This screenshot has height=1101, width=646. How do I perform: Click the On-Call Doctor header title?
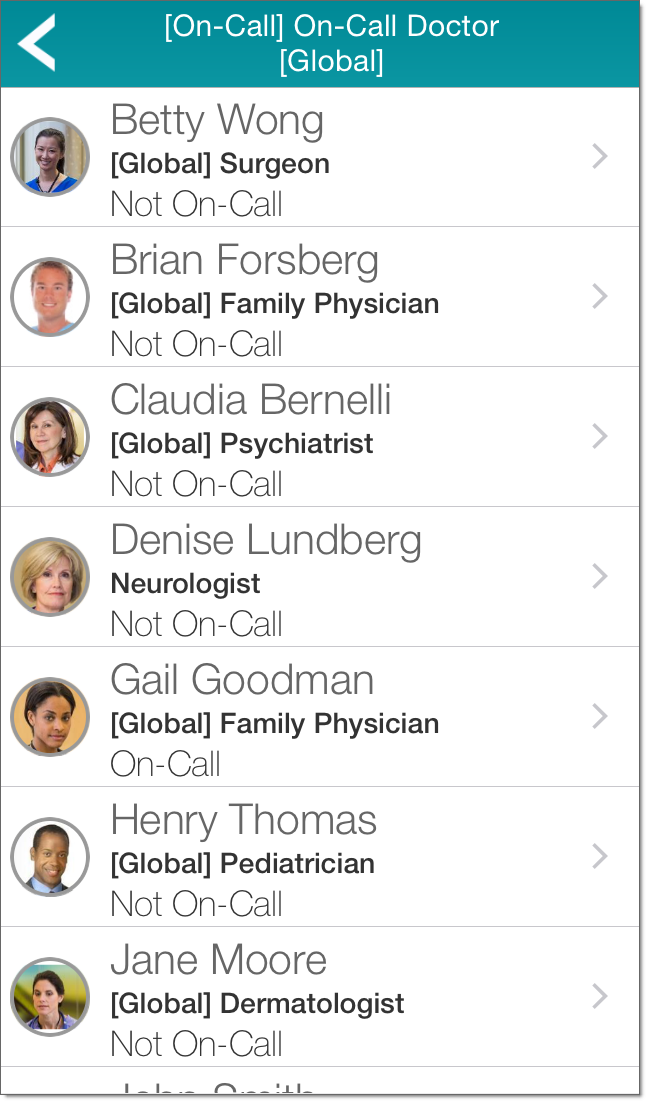pos(331,43)
